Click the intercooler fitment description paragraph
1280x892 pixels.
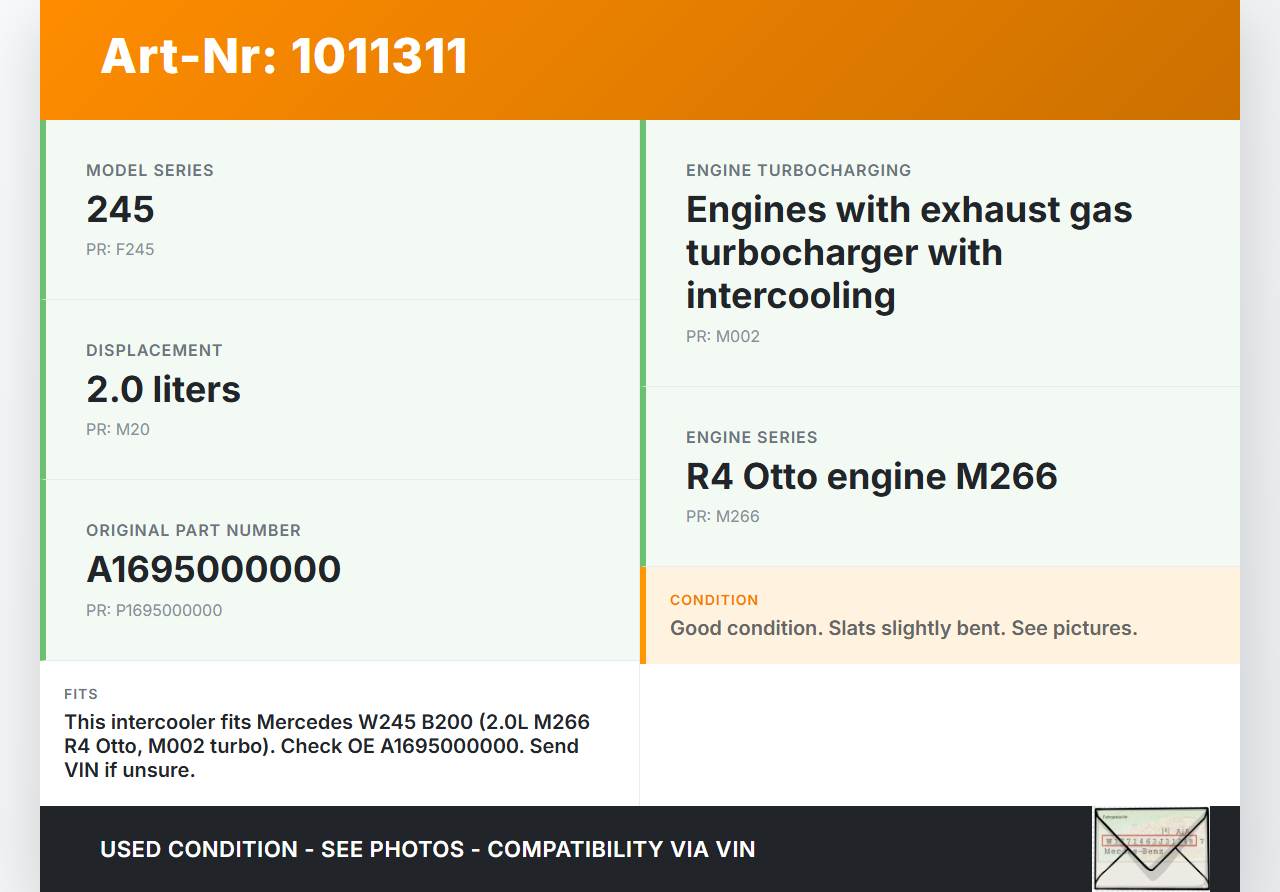(x=327, y=746)
